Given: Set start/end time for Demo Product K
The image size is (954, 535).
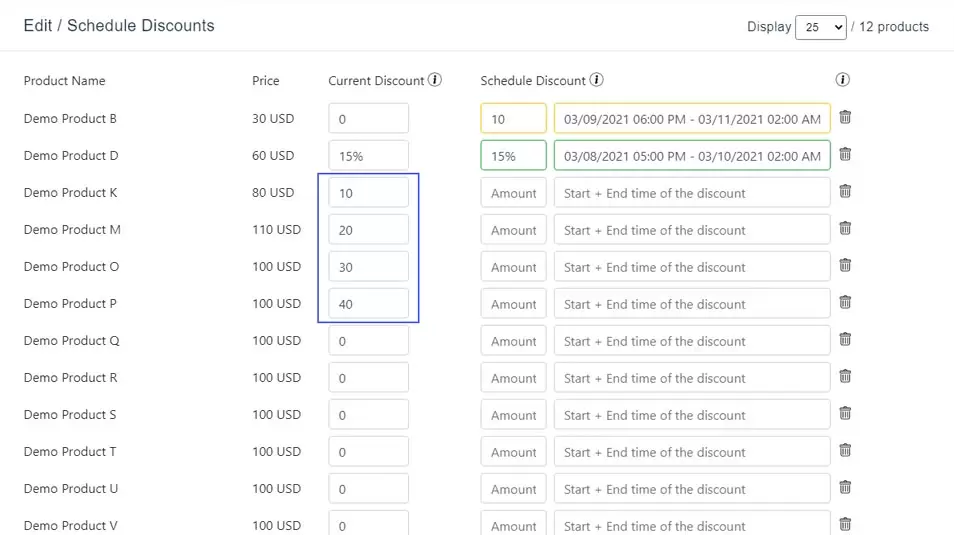Looking at the screenshot, I should [692, 193].
